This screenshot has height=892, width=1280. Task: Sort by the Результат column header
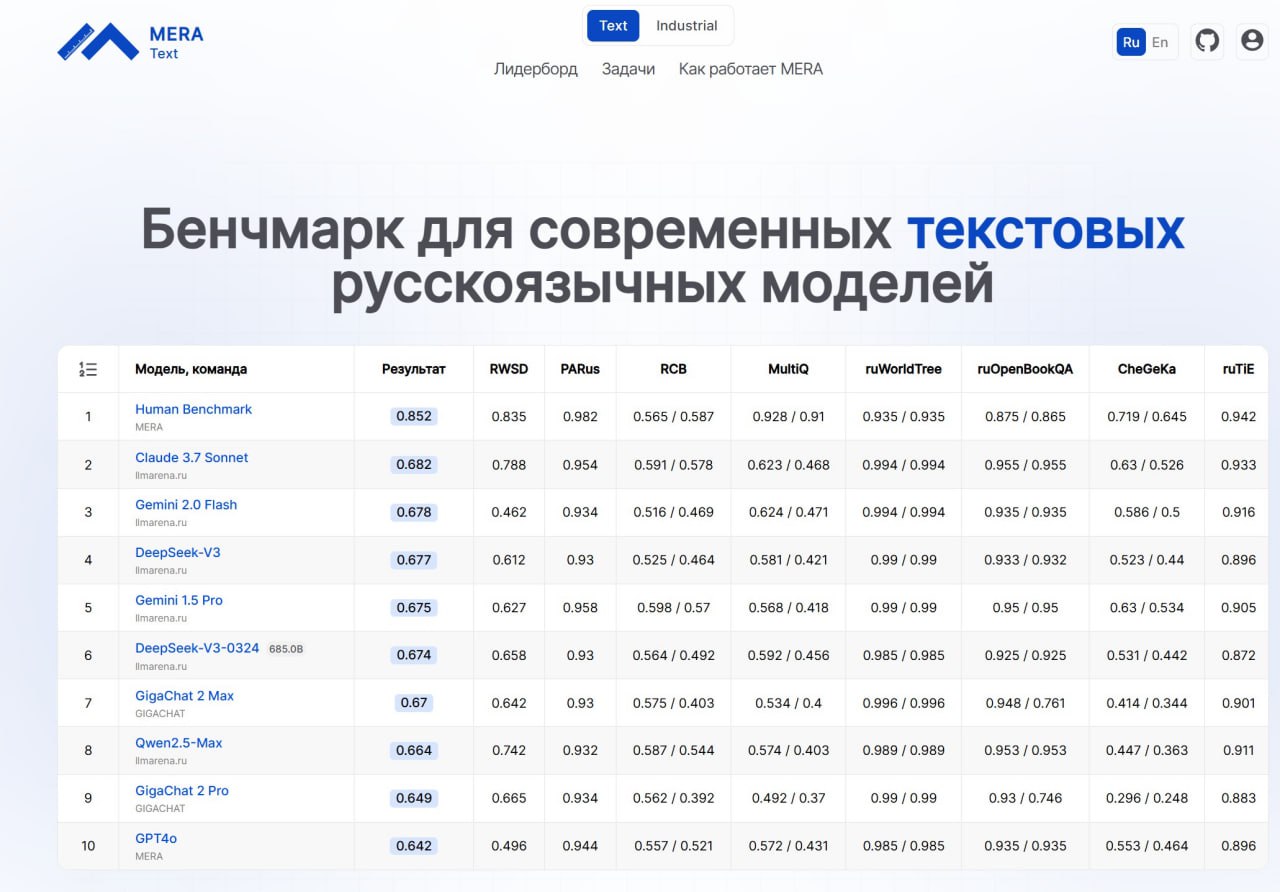[x=414, y=369]
